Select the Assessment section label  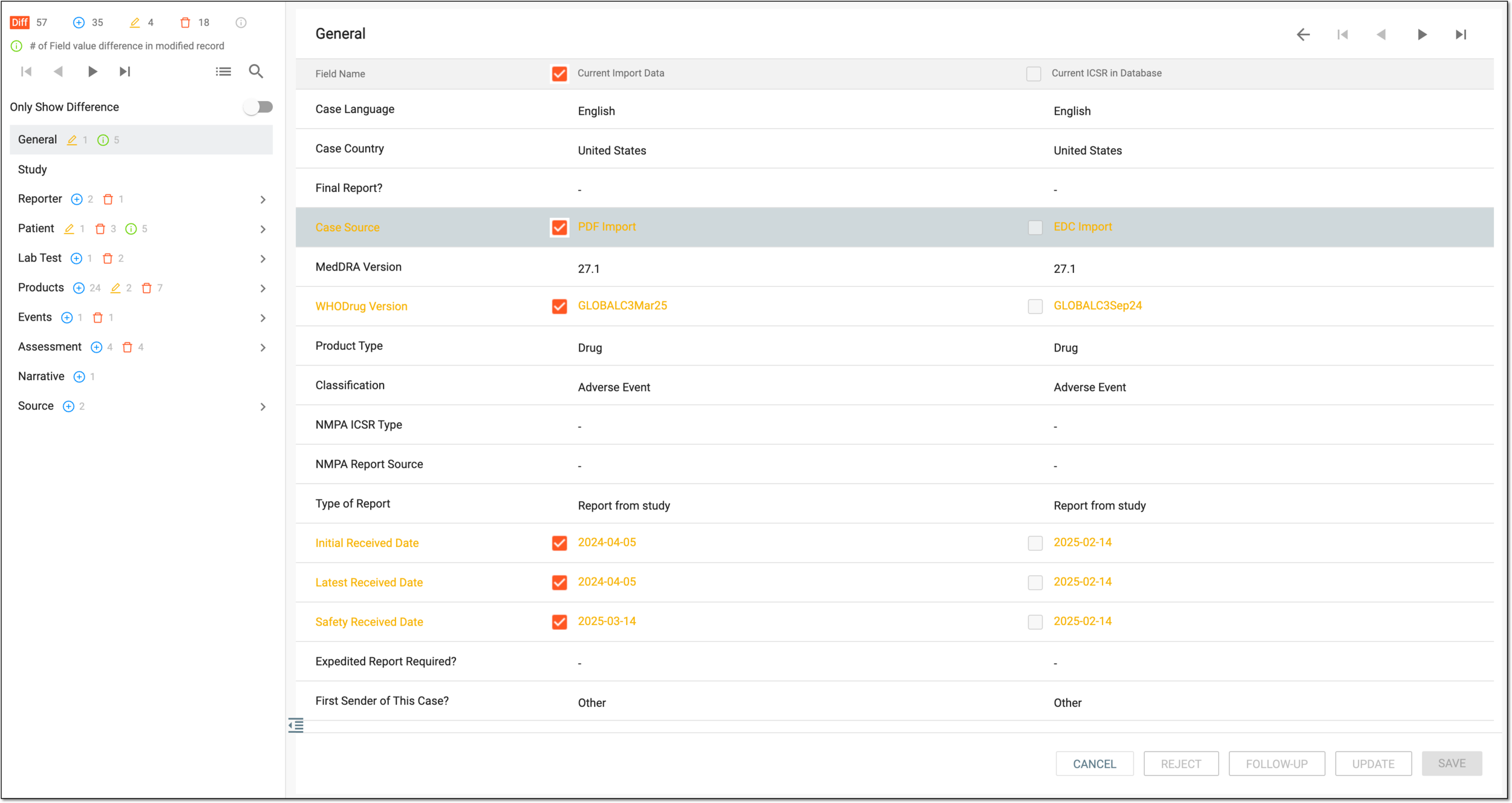point(50,347)
